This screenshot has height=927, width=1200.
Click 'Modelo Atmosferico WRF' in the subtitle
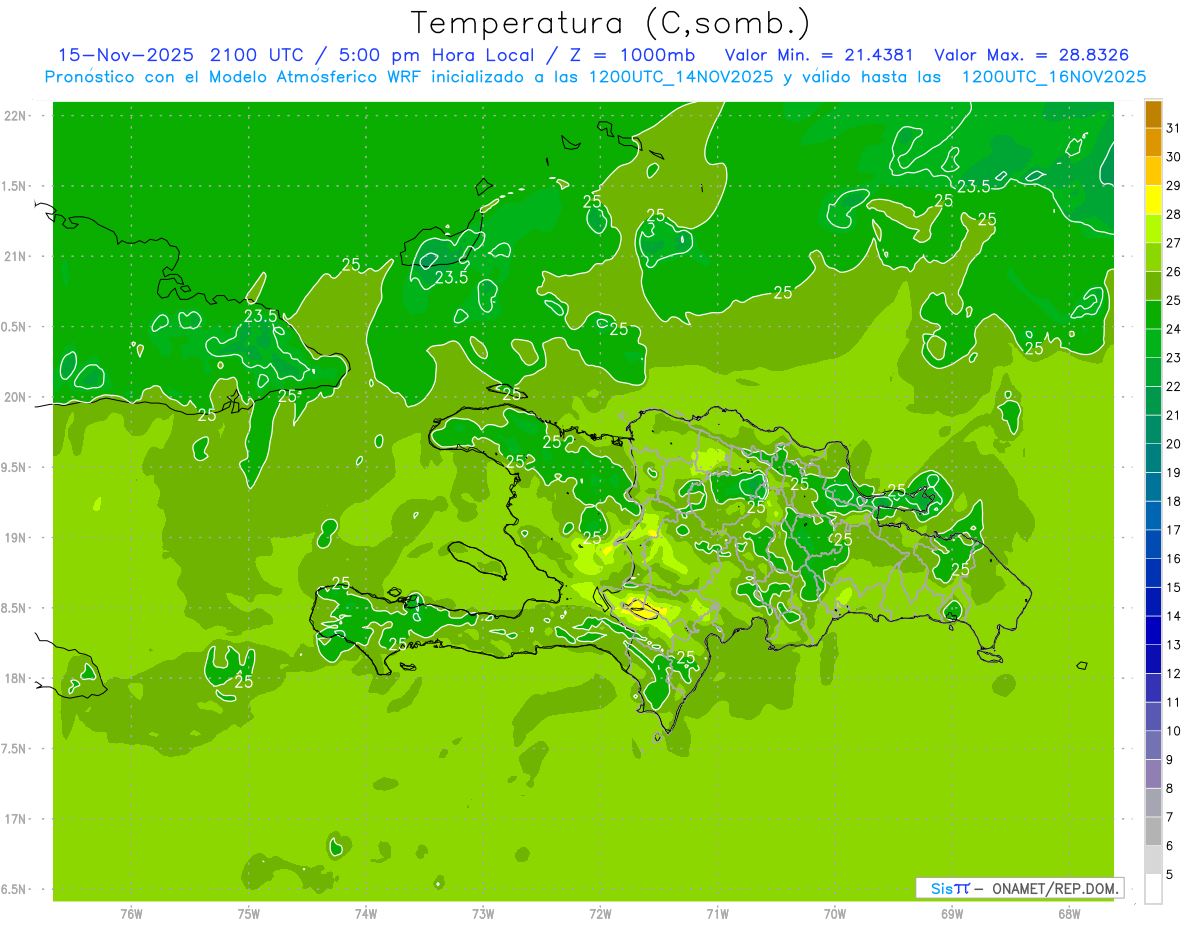point(321,77)
